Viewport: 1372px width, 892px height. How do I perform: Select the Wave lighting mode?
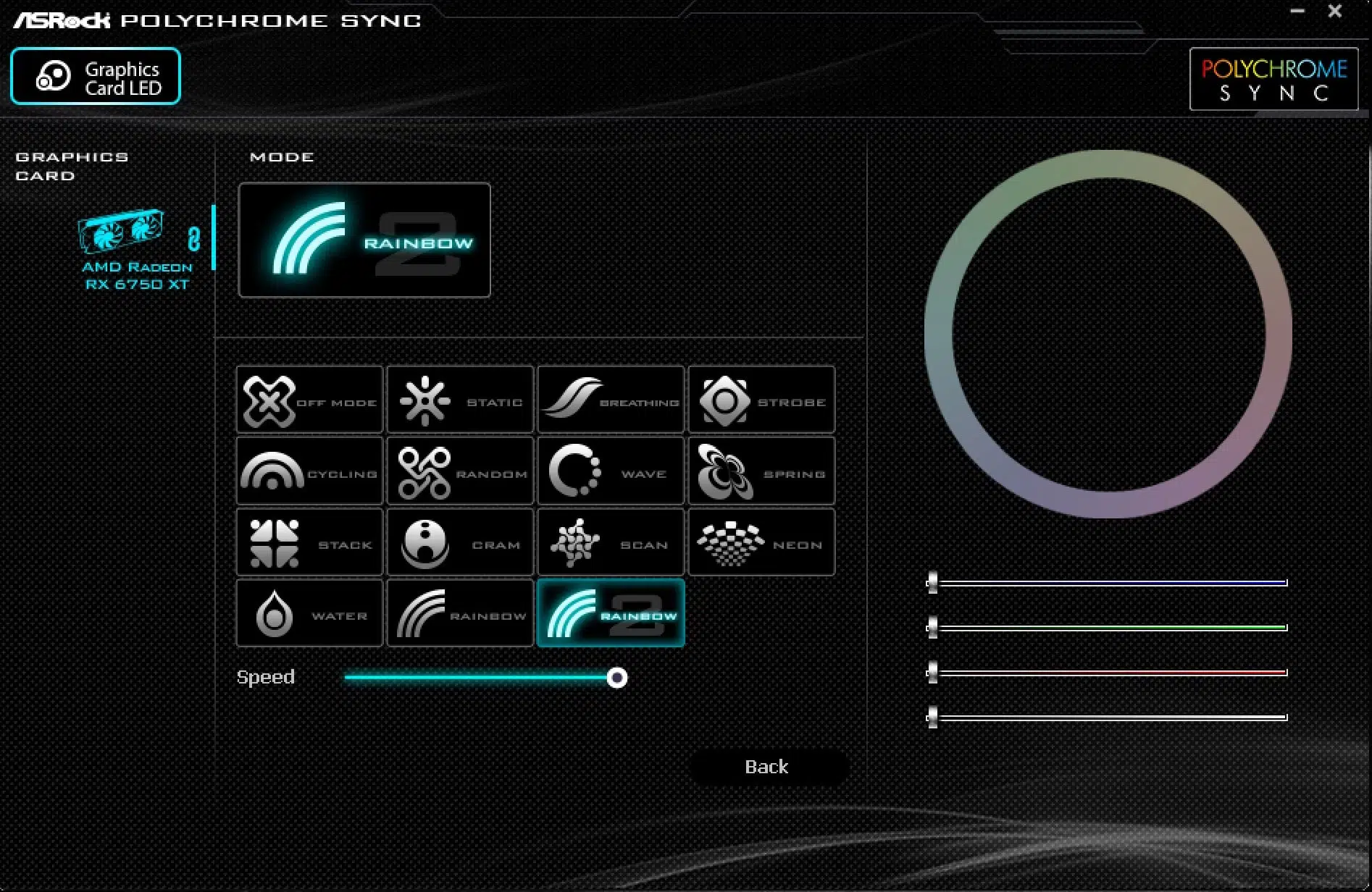pyautogui.click(x=611, y=471)
